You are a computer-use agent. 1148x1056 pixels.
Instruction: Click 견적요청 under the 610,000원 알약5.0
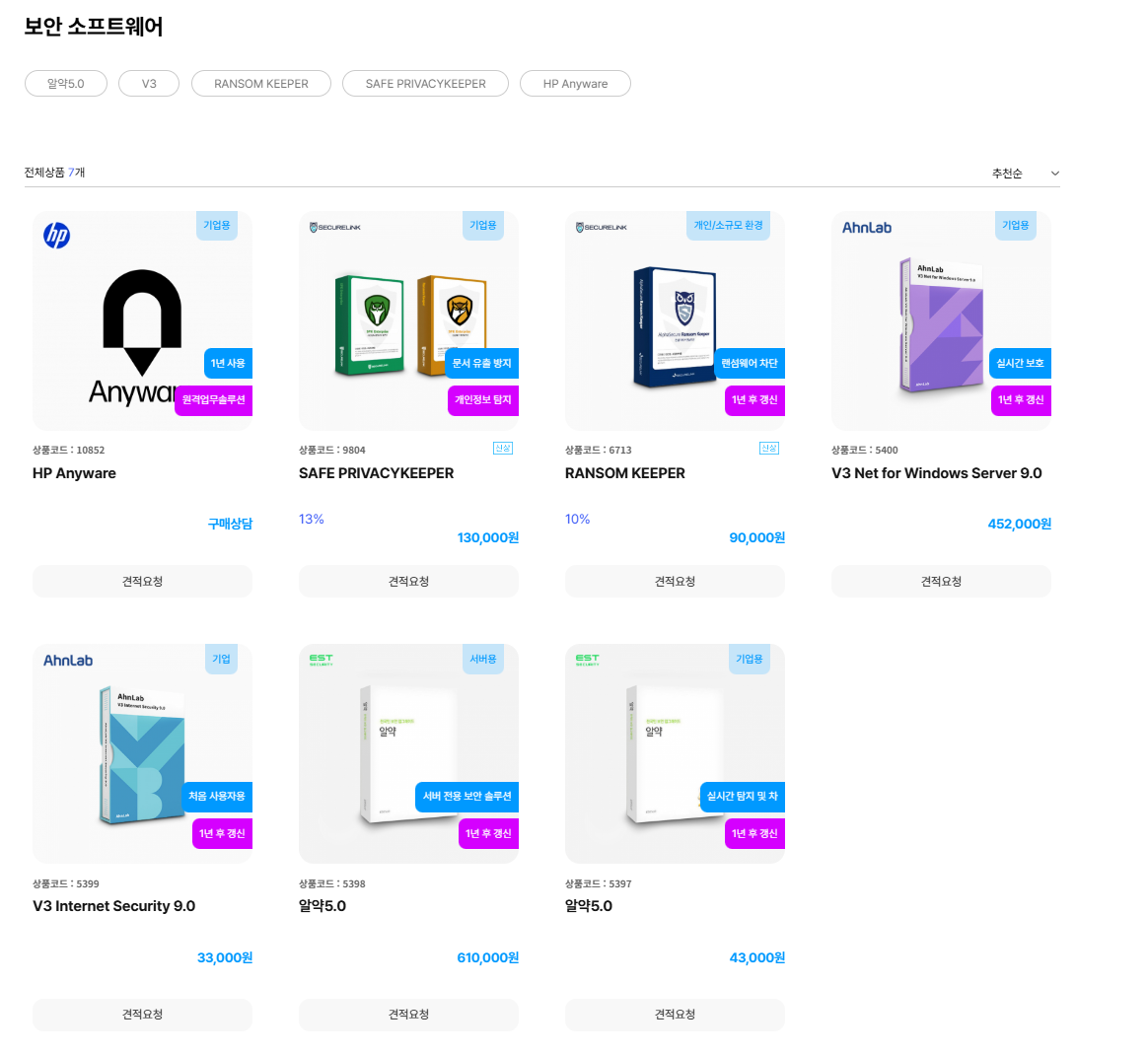point(408,1015)
